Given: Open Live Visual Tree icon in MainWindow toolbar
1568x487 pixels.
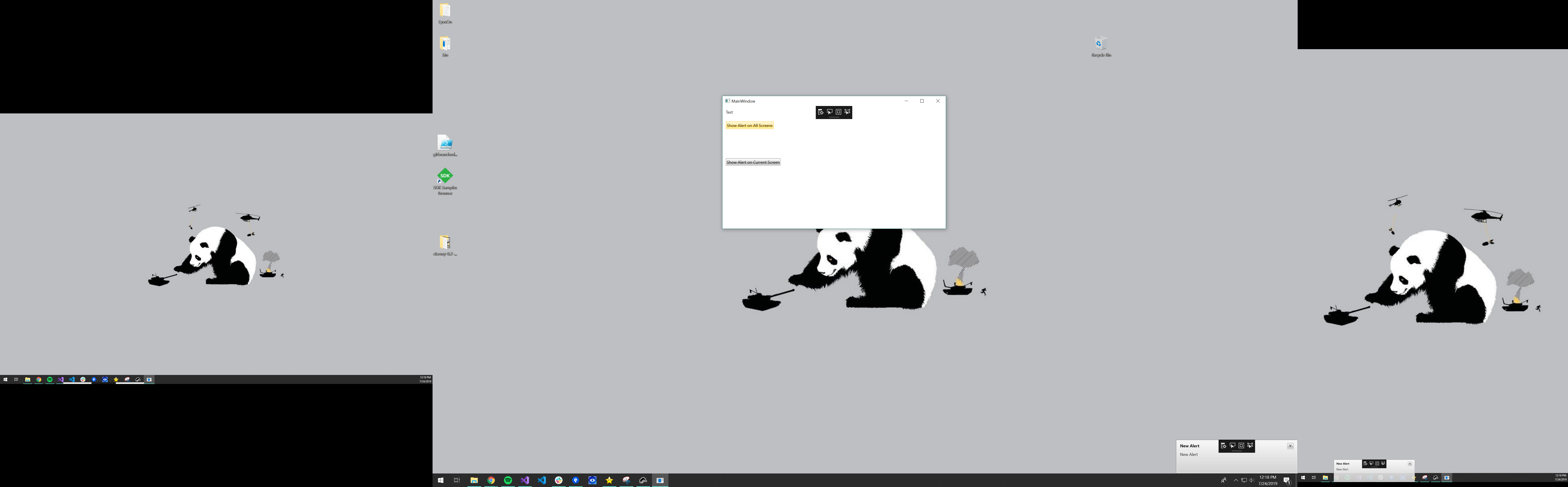Looking at the screenshot, I should point(820,112).
